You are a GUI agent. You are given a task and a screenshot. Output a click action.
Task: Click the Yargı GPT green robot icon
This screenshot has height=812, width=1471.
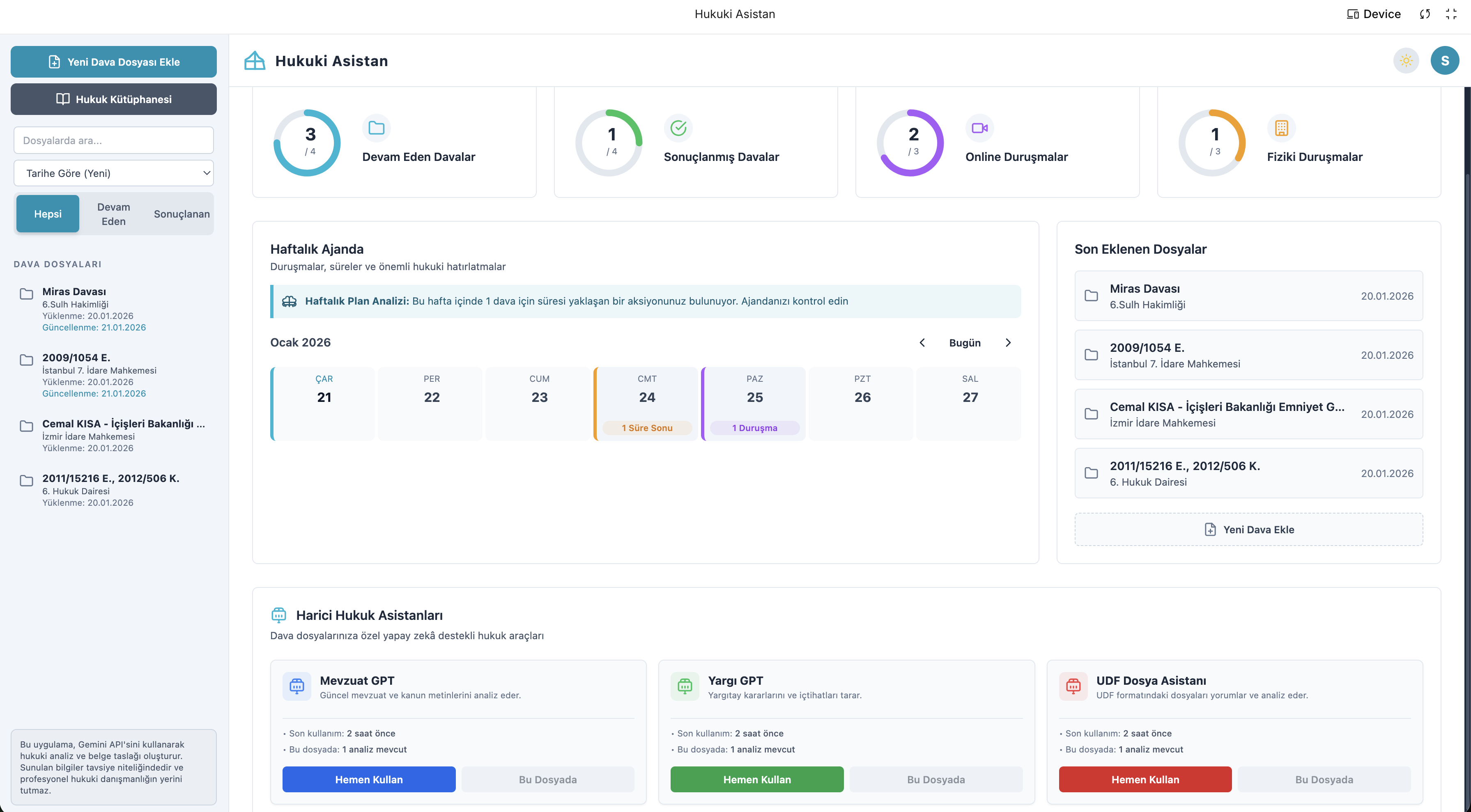coord(685,686)
